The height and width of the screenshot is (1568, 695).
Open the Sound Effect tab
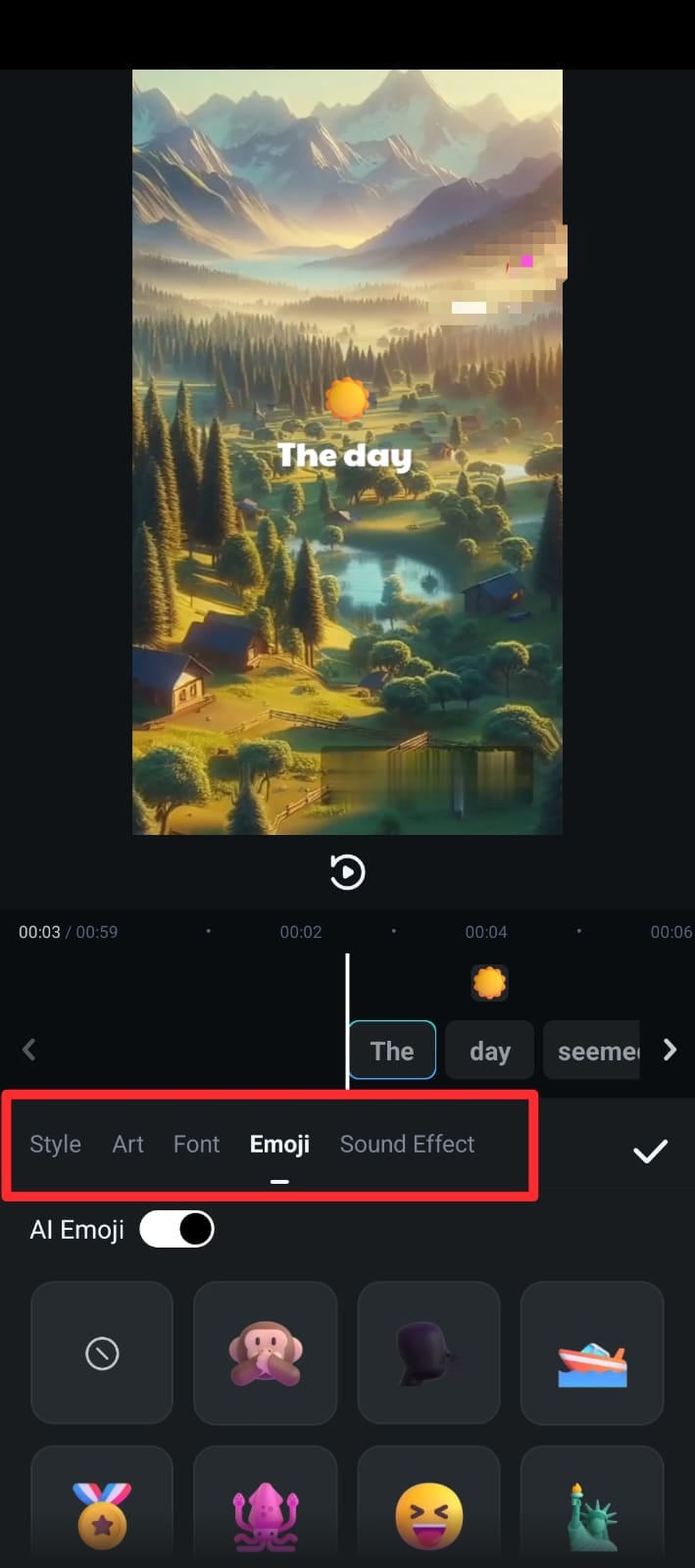coord(407,1144)
